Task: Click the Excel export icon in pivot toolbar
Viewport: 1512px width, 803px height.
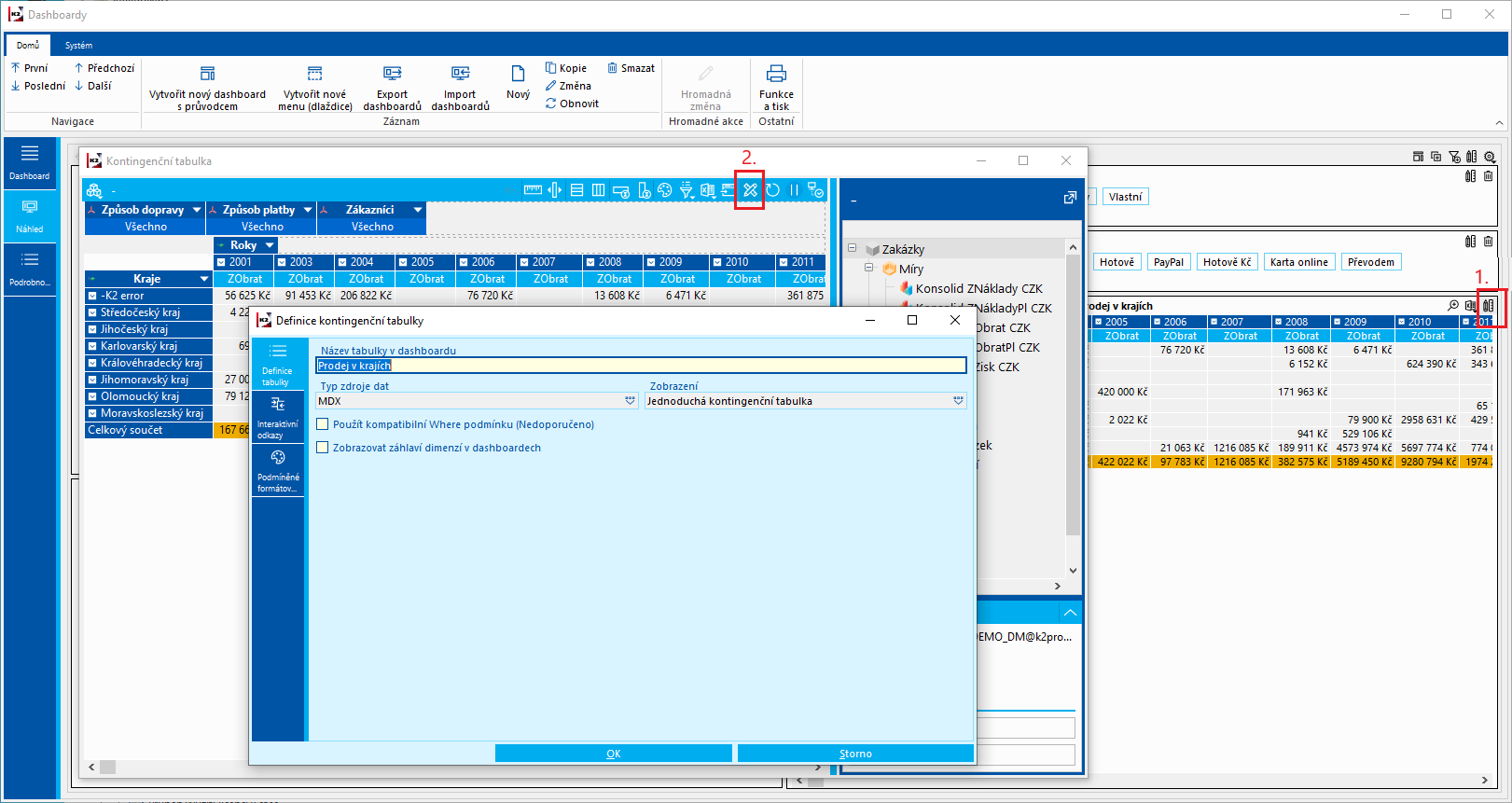Action: click(707, 190)
